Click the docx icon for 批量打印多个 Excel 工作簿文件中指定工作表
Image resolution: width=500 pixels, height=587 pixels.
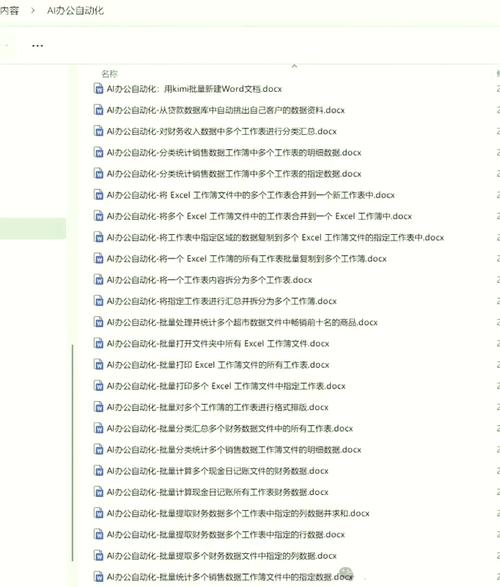pos(98,386)
